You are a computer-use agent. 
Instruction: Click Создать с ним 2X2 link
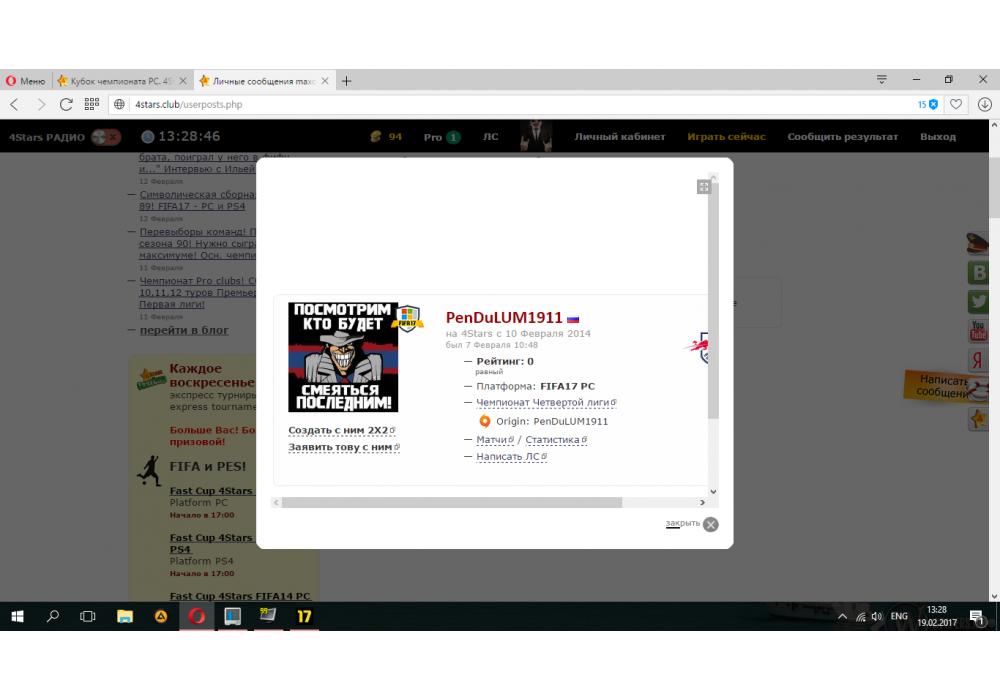[x=340, y=431]
